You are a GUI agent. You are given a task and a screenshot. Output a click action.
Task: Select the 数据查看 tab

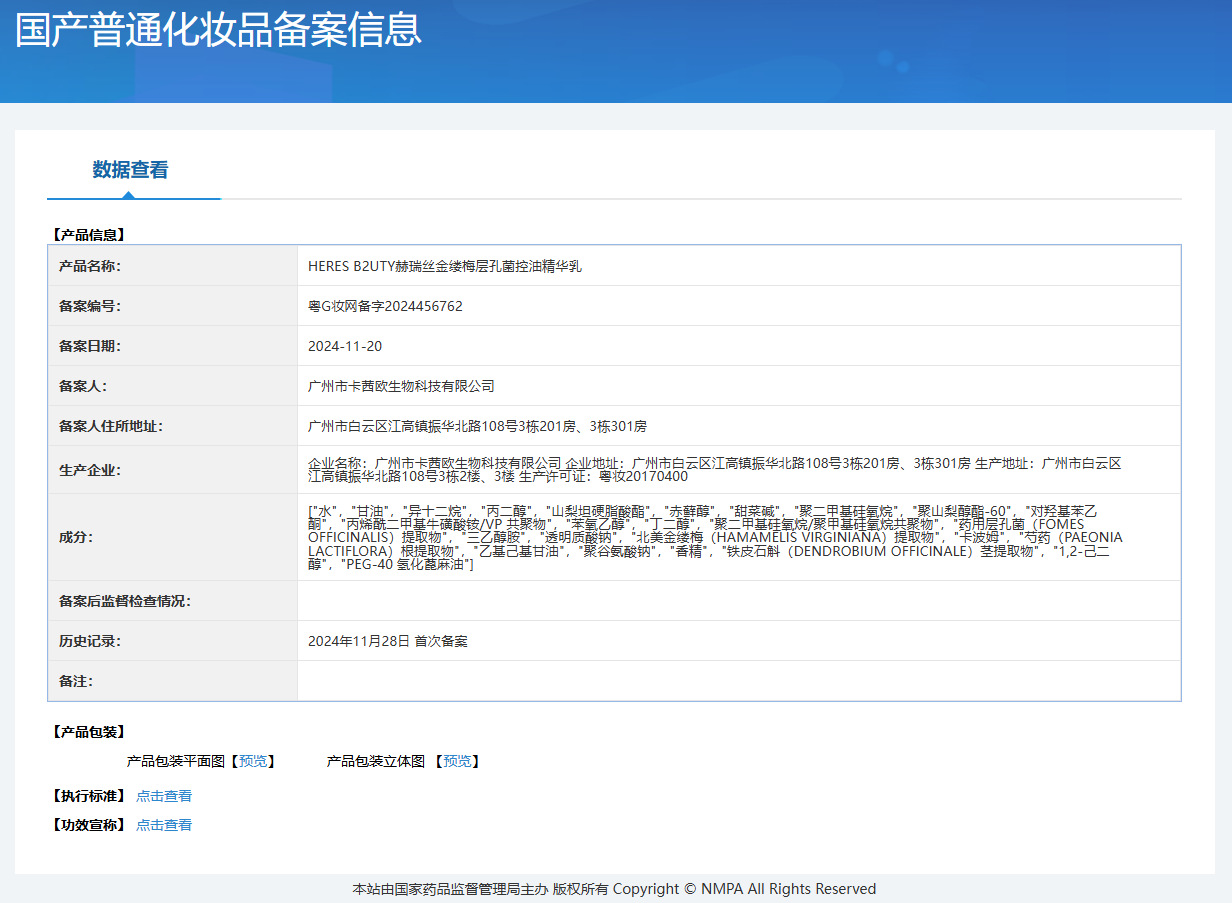(x=131, y=170)
